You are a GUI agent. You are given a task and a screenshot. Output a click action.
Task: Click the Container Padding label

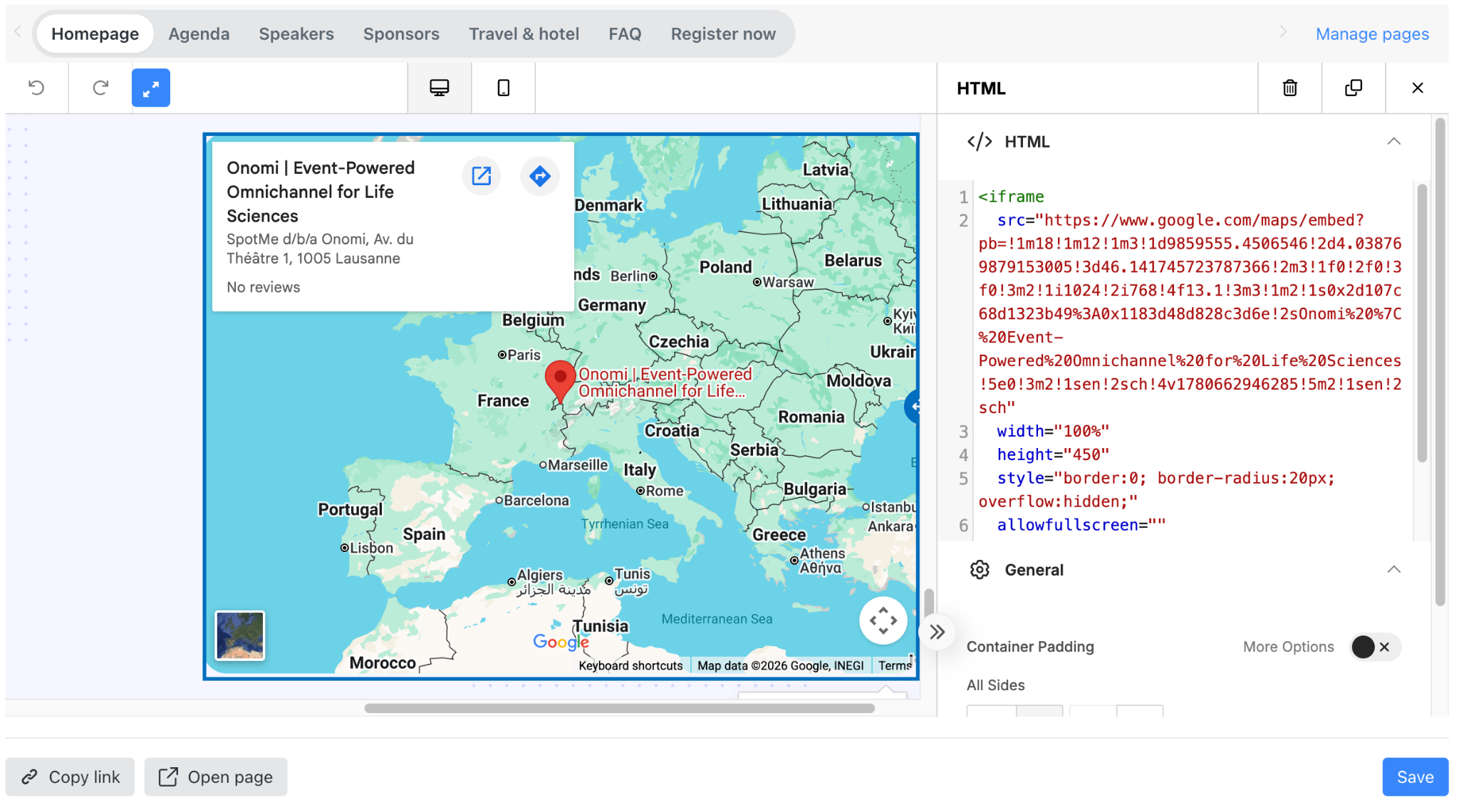pyautogui.click(x=1030, y=647)
